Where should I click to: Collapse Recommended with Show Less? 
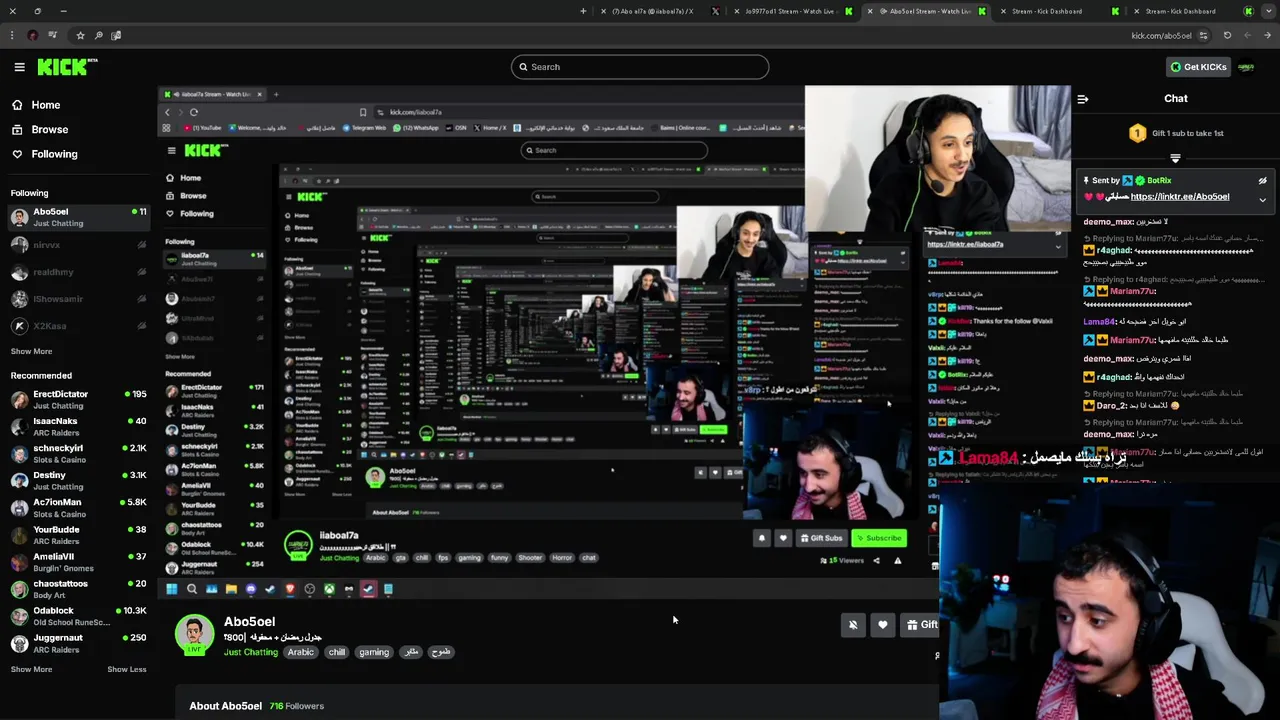127,669
